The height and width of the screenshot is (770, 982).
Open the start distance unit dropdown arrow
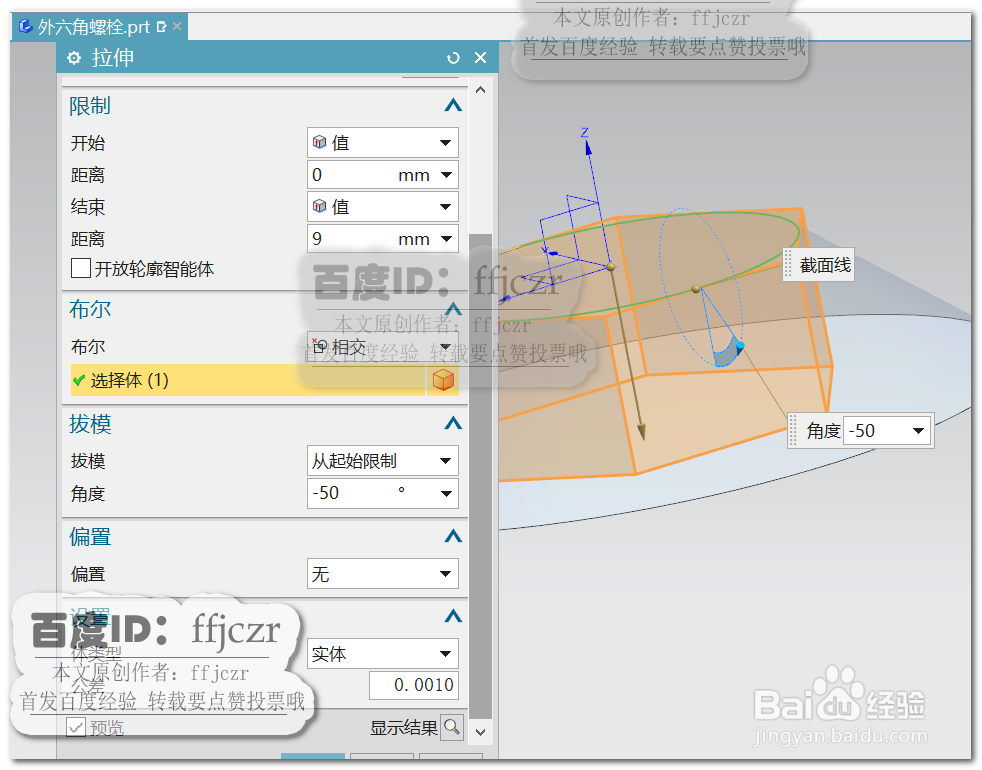tap(446, 175)
